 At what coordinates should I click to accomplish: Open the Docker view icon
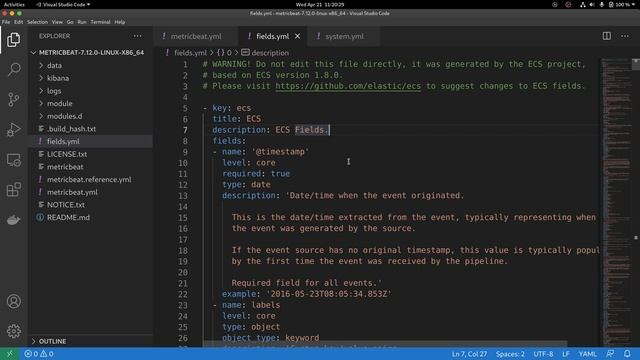click(13, 220)
